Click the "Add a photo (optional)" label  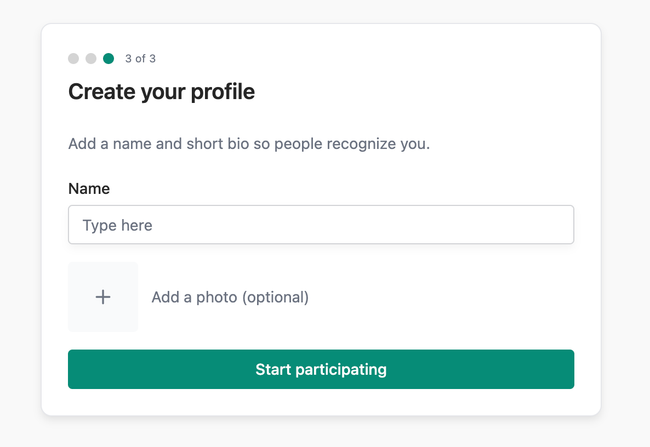230,297
